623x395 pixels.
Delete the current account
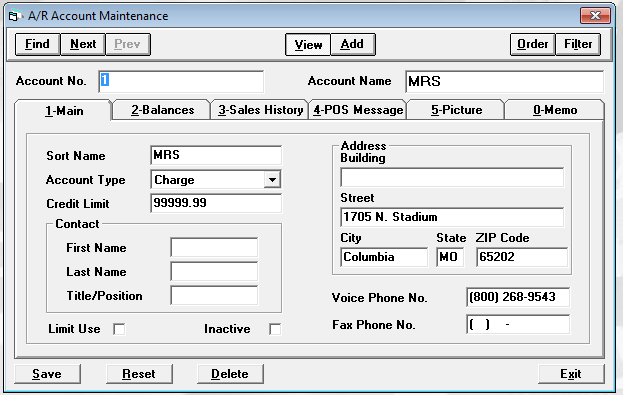230,374
